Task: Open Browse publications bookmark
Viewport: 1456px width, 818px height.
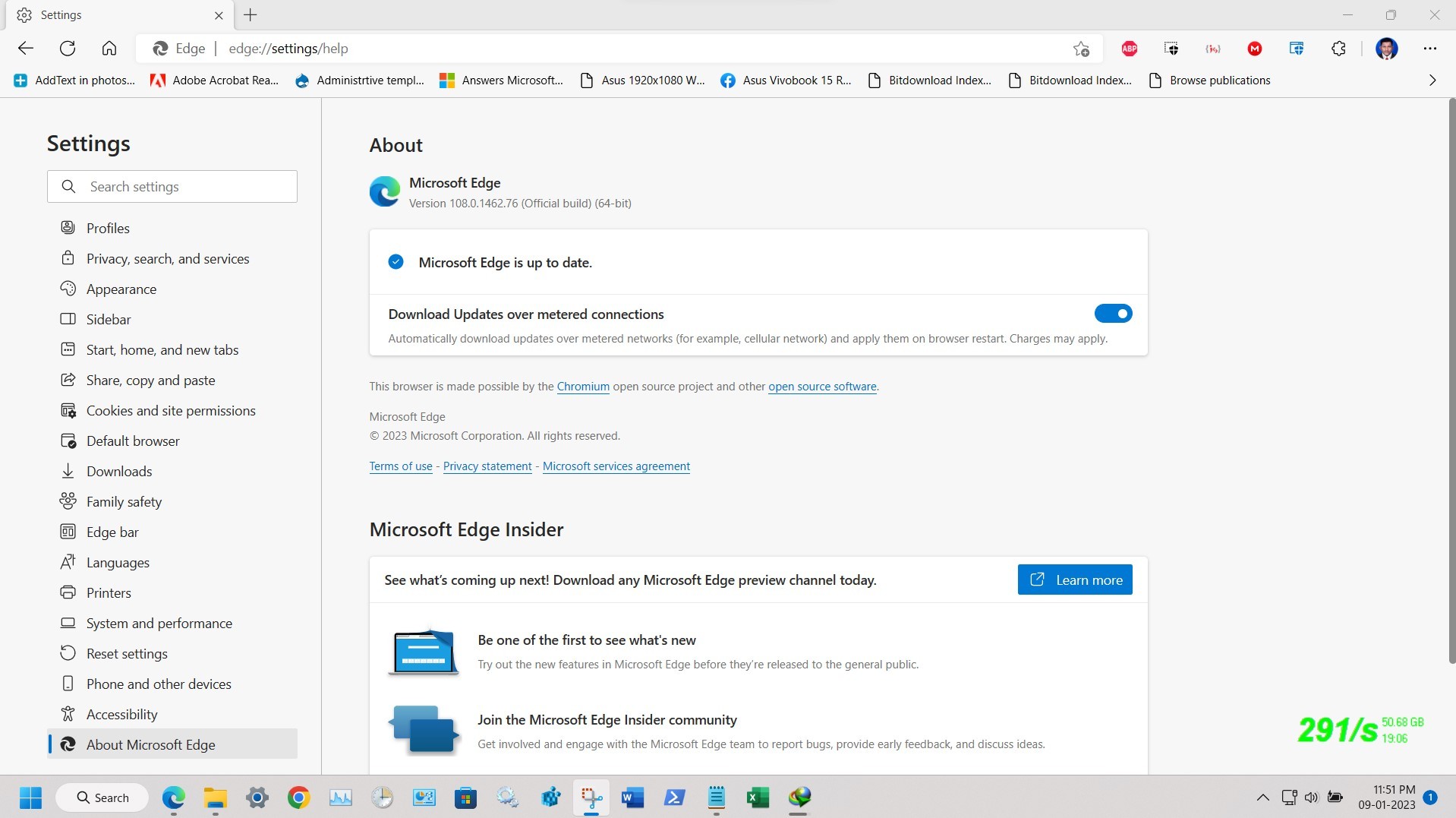Action: (x=1210, y=81)
